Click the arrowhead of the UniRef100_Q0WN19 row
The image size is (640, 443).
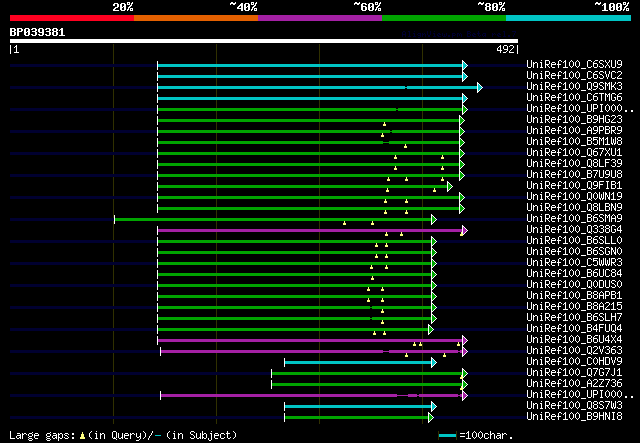coord(462,198)
